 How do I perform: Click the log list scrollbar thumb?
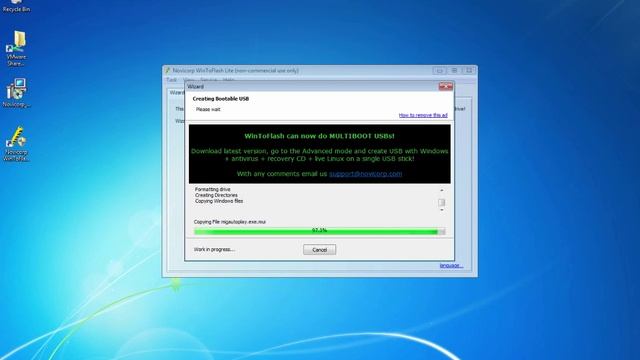[x=442, y=202]
